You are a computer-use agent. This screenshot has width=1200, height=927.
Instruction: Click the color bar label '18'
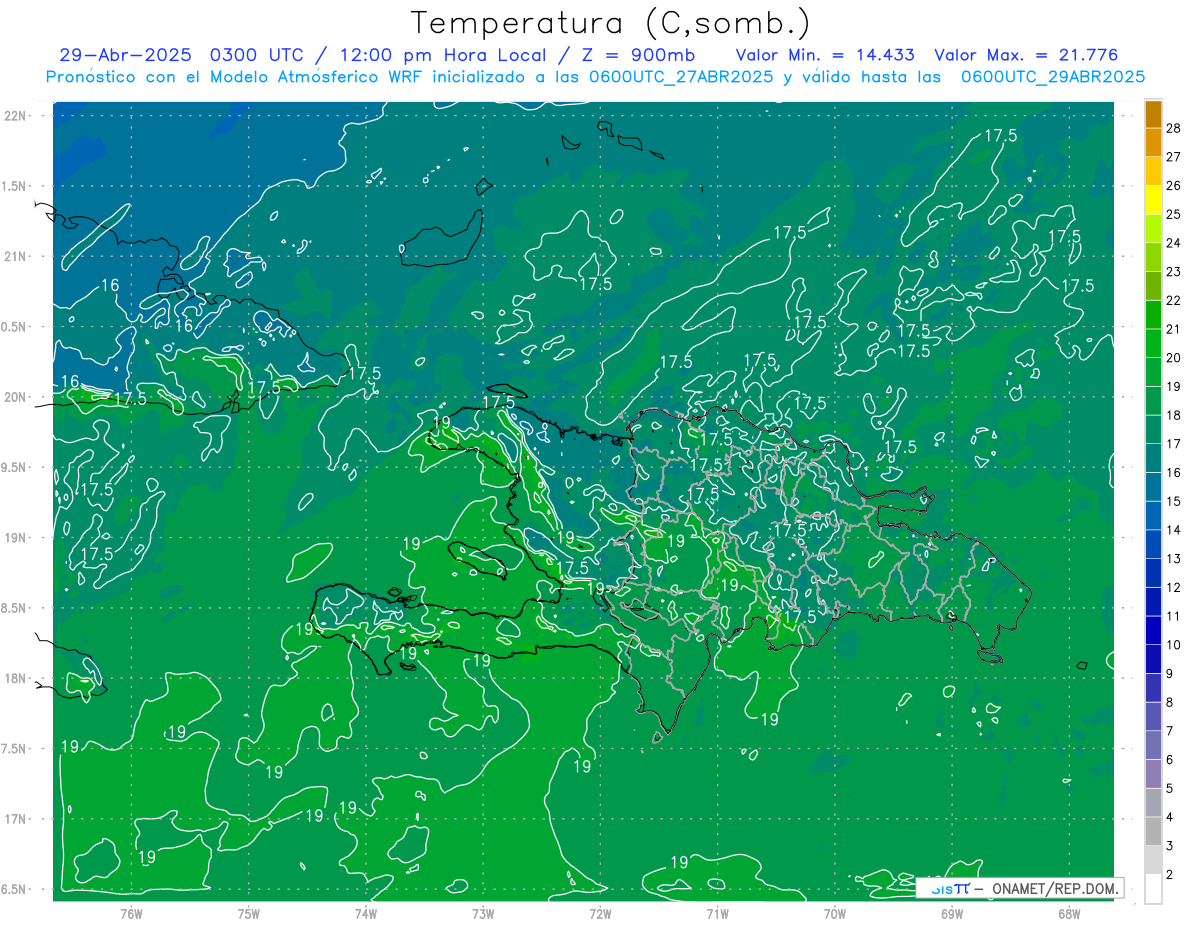click(1174, 415)
